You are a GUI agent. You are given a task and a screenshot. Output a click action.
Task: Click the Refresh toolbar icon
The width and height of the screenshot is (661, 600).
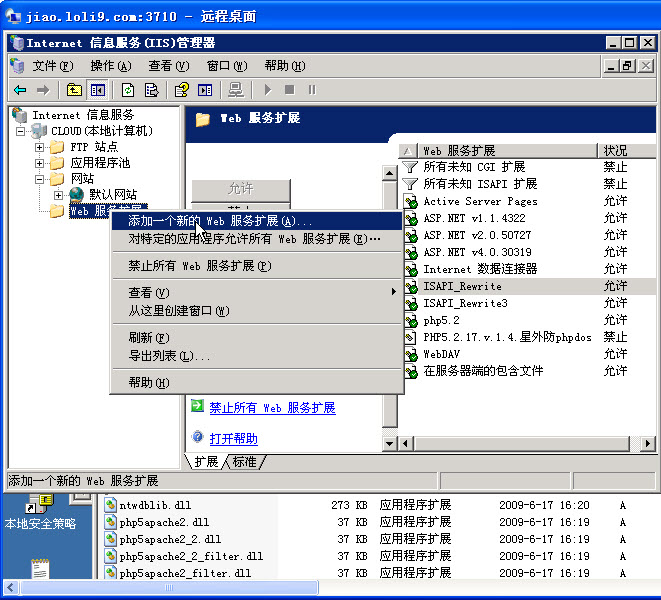click(128, 90)
